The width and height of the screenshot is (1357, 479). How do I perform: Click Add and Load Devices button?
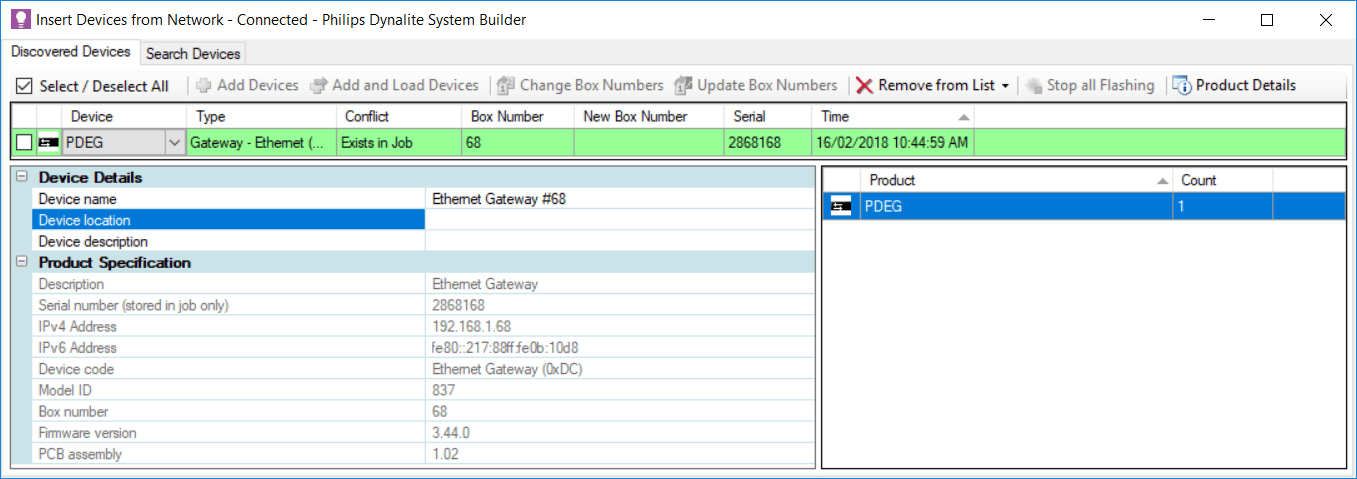pyautogui.click(x=395, y=86)
